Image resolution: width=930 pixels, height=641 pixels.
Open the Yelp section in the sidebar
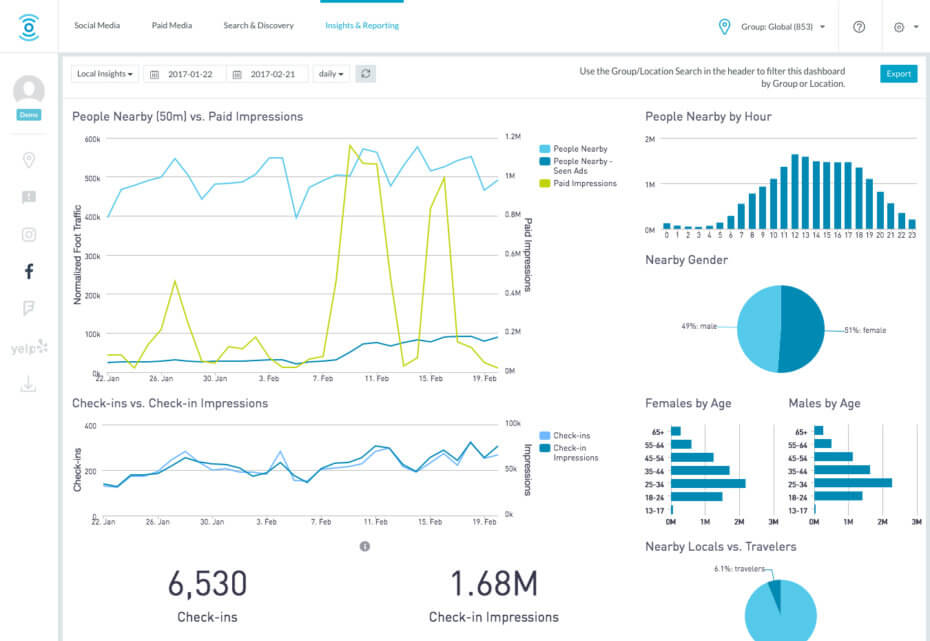click(29, 346)
